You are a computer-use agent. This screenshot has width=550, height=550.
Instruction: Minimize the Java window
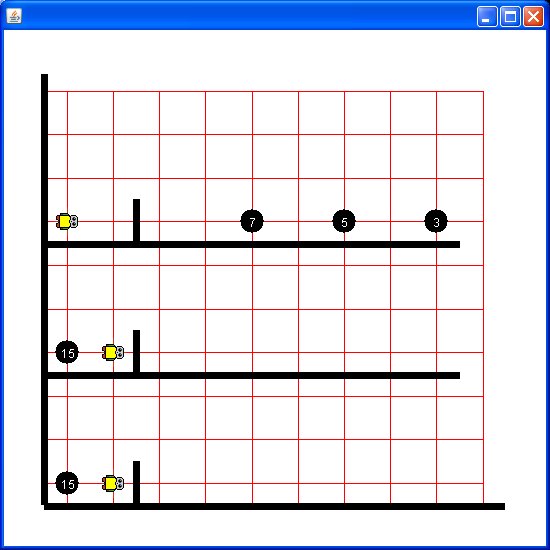[x=487, y=16]
